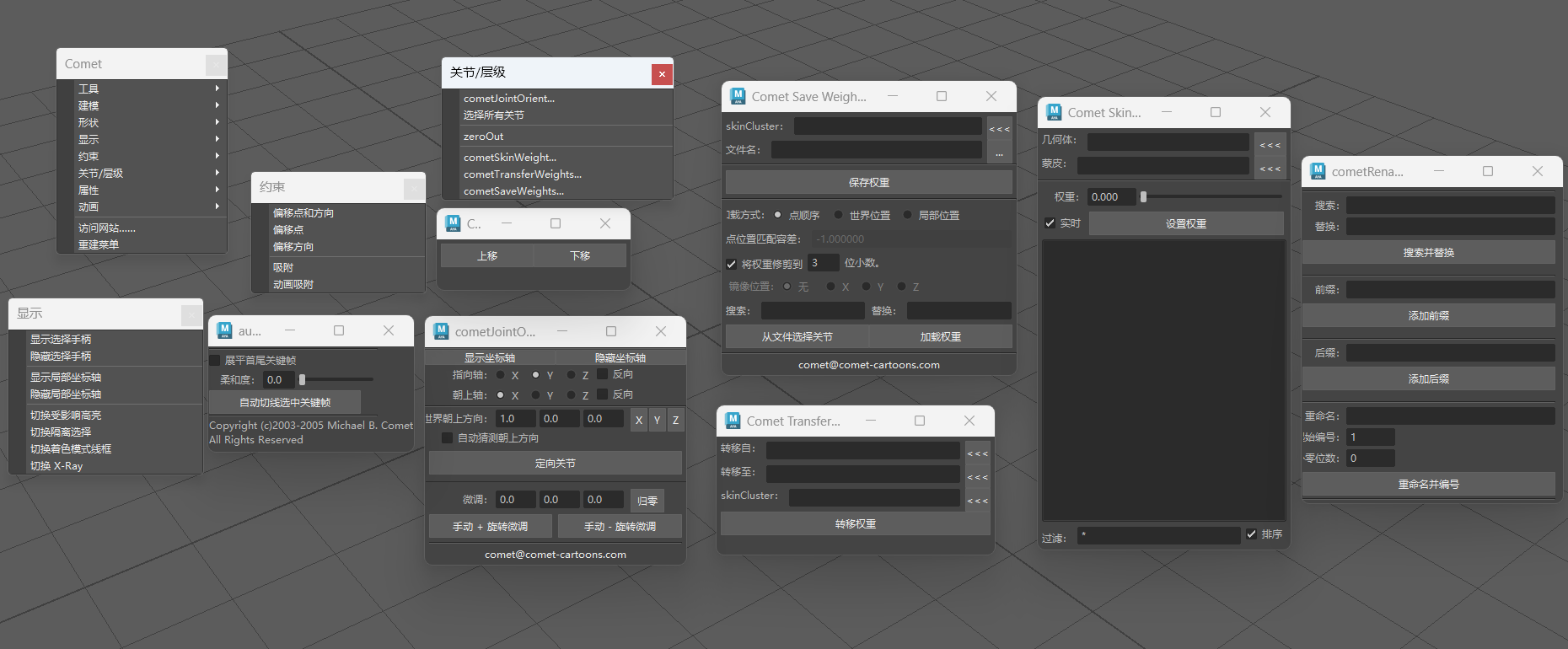Click the Maya icon in cometJointO... title bar
1568x649 pixels.
(x=441, y=331)
